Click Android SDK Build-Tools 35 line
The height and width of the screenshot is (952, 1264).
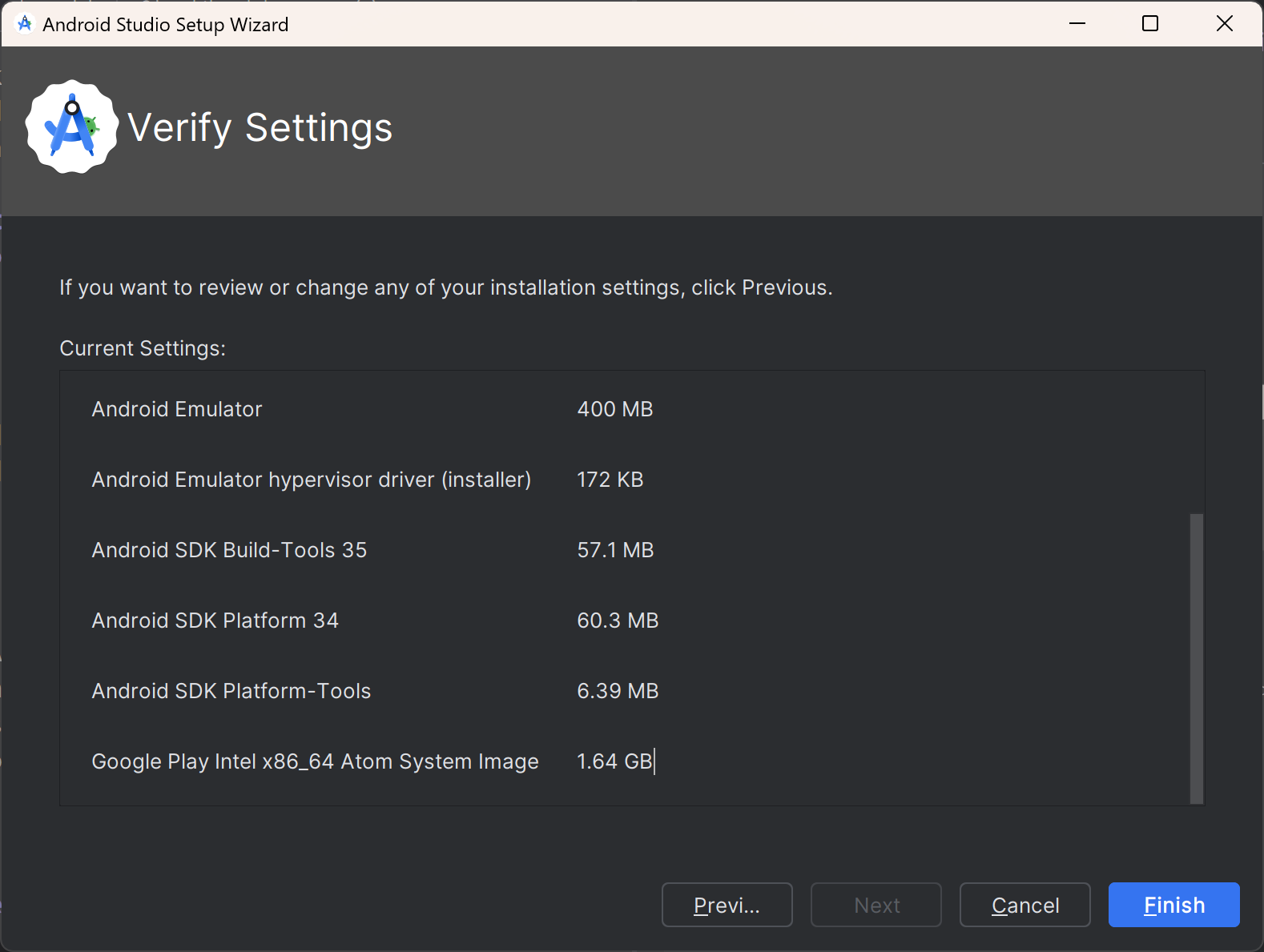(x=229, y=550)
